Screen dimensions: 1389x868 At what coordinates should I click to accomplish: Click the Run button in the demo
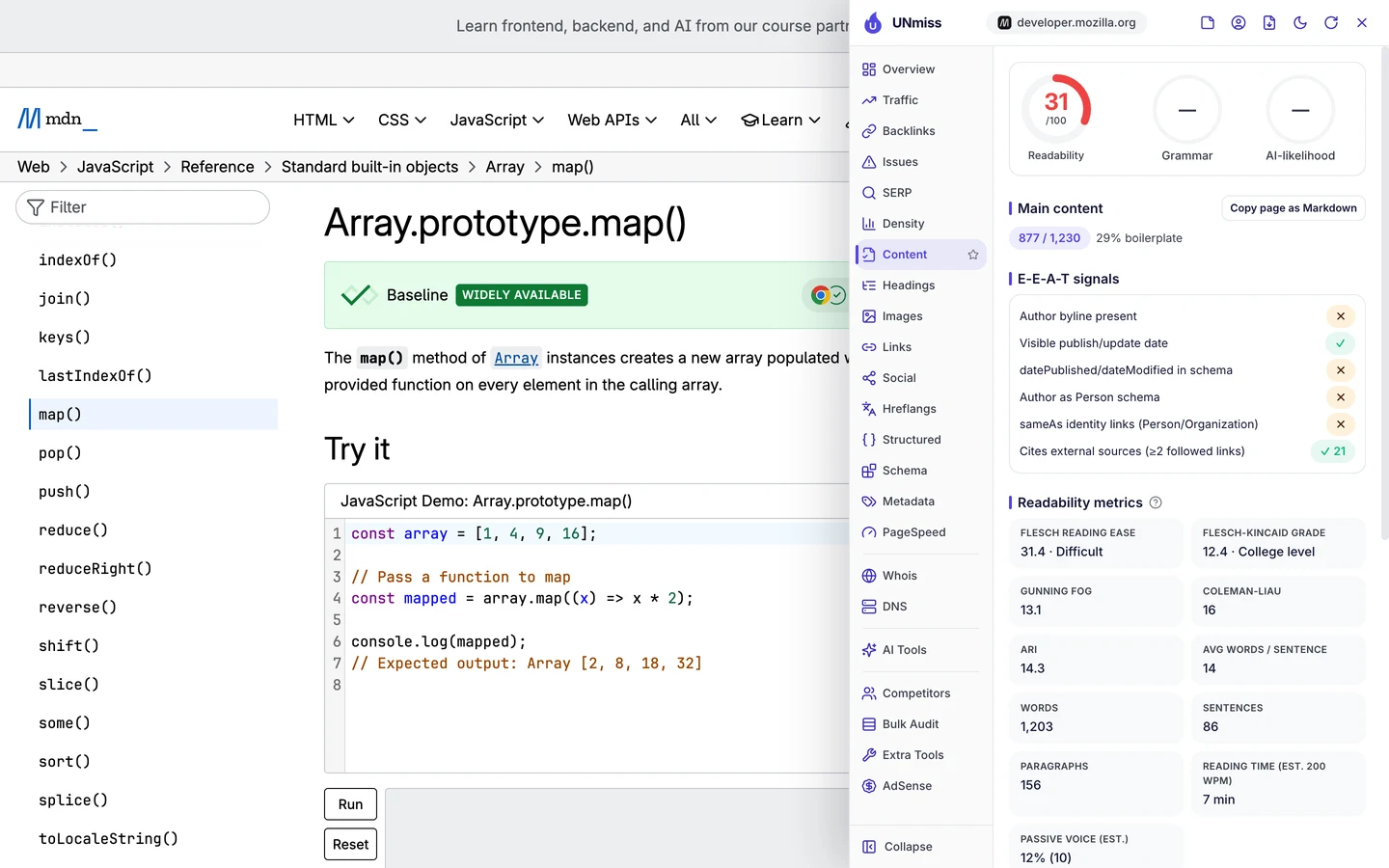click(350, 804)
